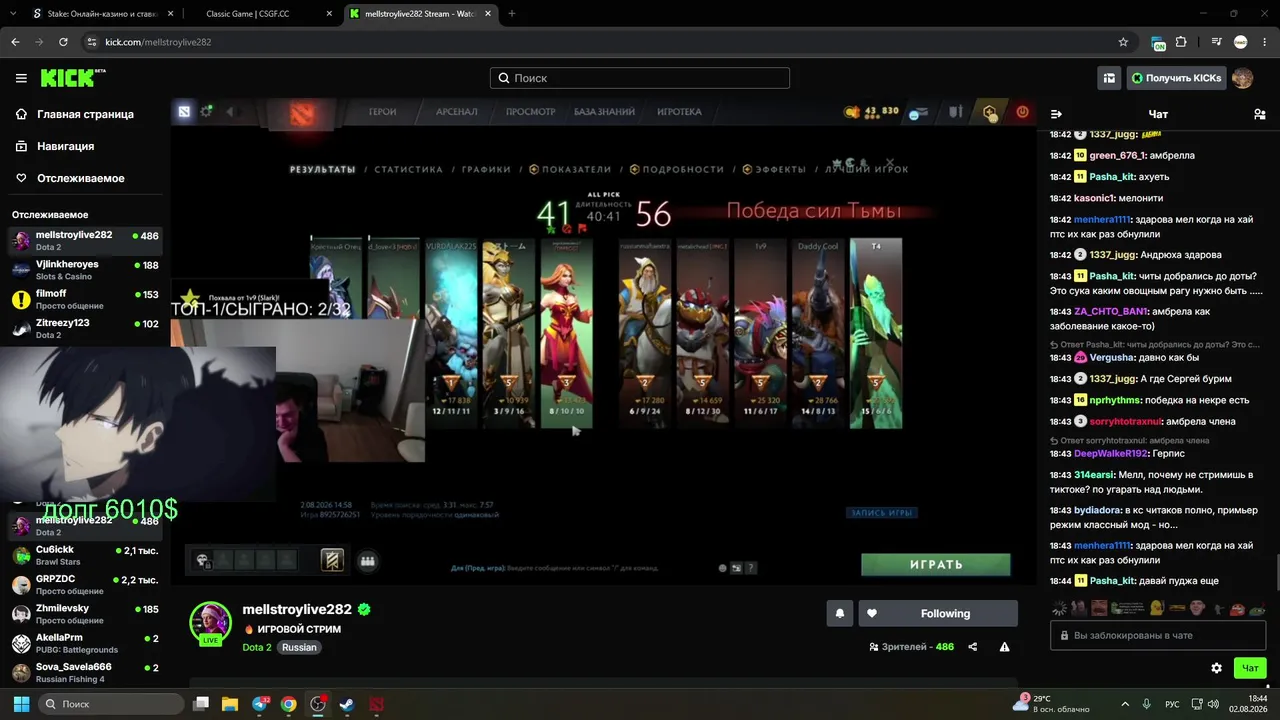
Task: Click the Russian language tag
Action: click(x=299, y=647)
